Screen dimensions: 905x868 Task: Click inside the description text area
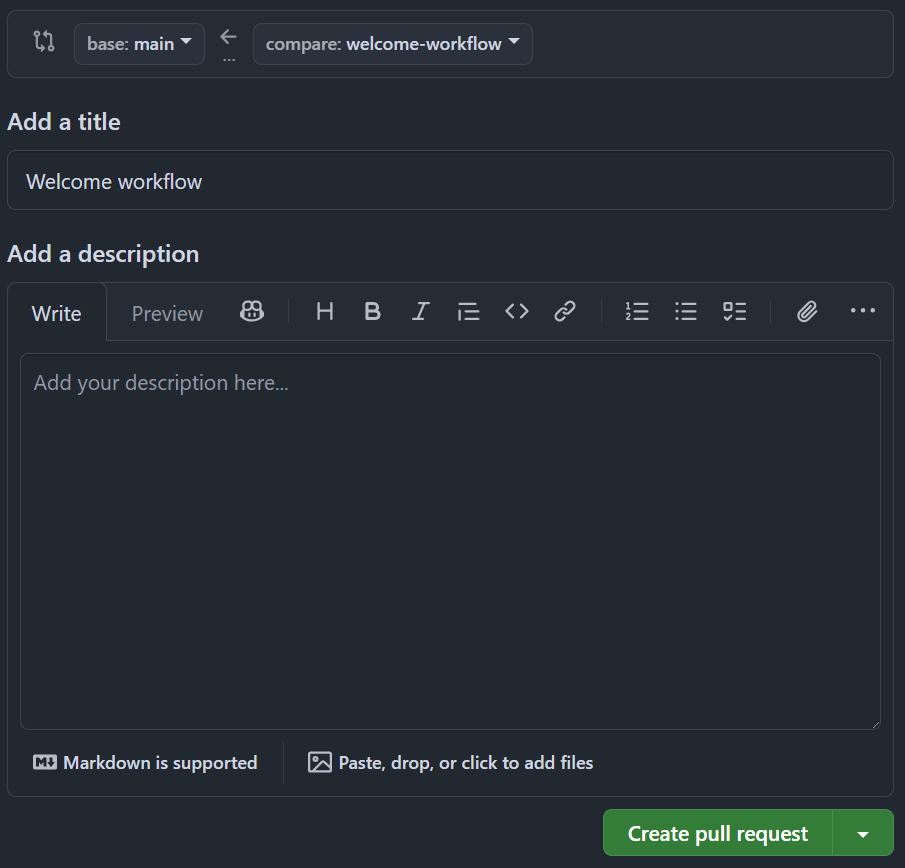click(x=450, y=540)
